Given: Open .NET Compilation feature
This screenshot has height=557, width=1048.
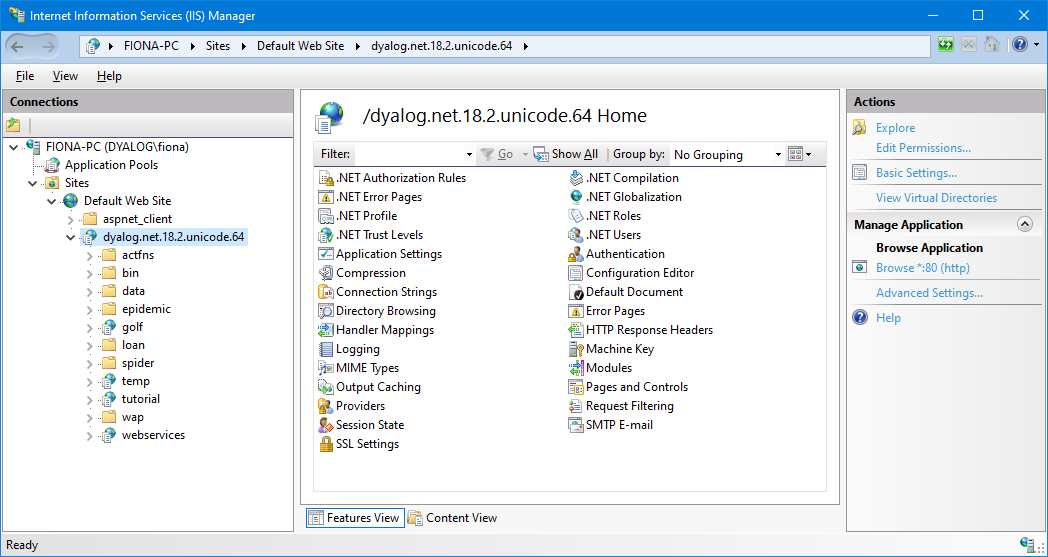Looking at the screenshot, I should point(624,178).
